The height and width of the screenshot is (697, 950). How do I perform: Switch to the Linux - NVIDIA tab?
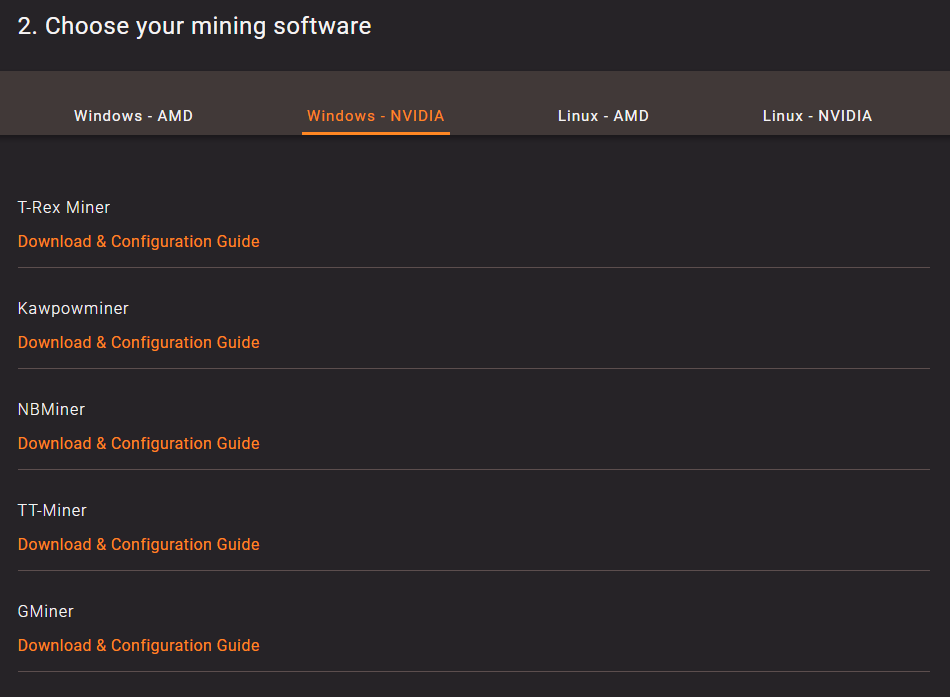click(x=817, y=116)
